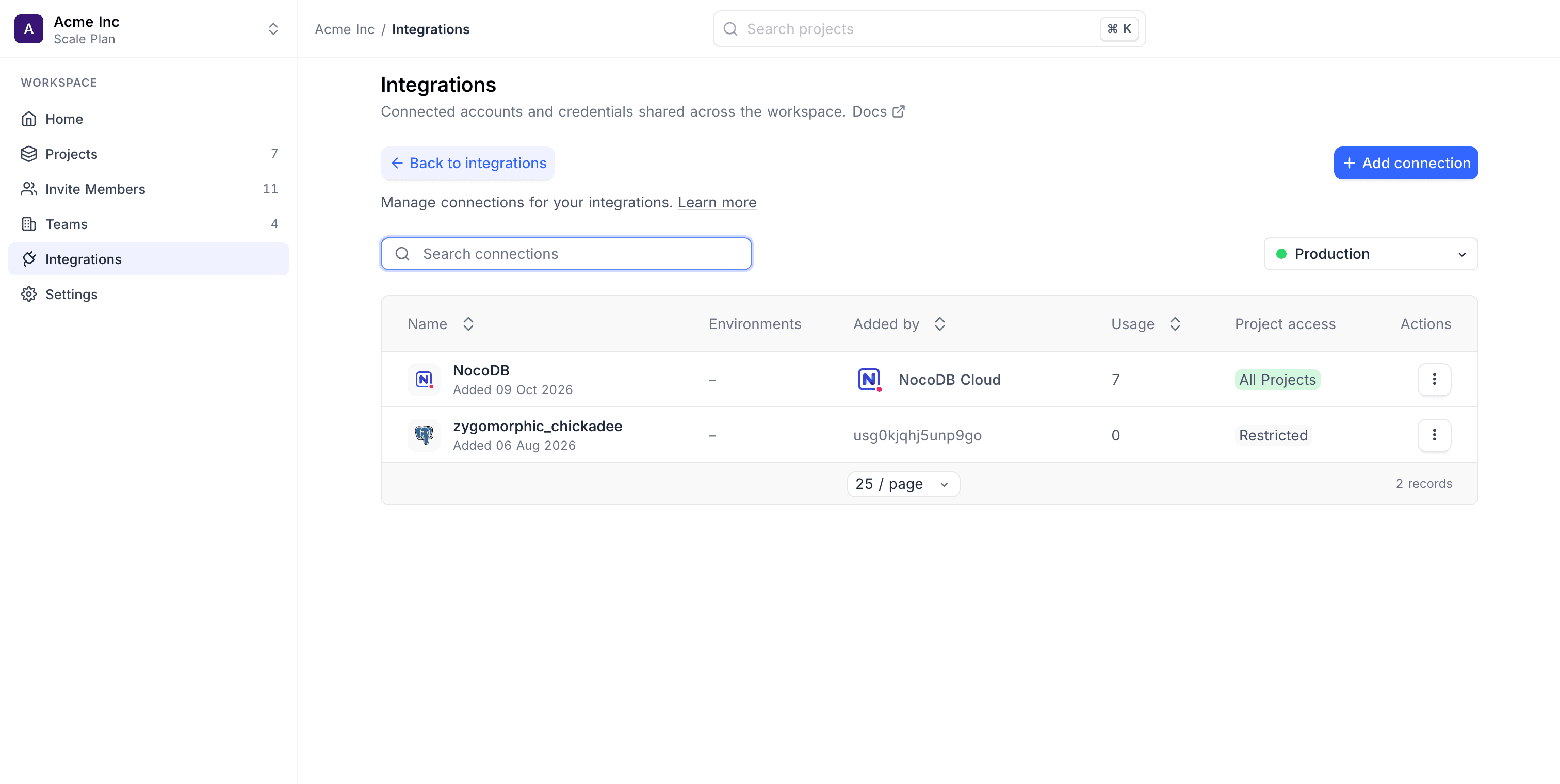Click the Integrations plug icon
The width and height of the screenshot is (1560, 784).
[x=28, y=259]
